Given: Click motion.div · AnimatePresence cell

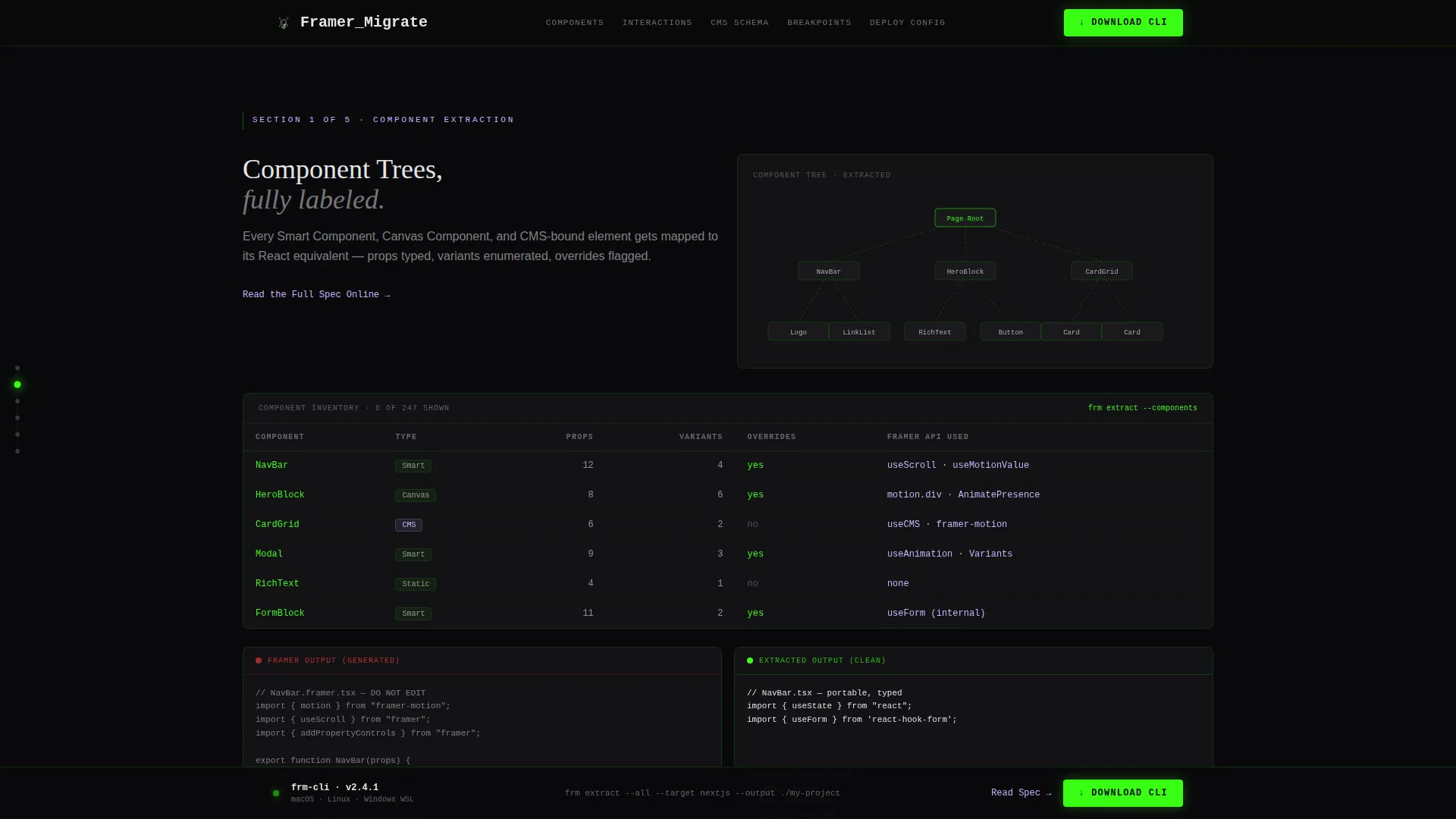Looking at the screenshot, I should 963,494.
